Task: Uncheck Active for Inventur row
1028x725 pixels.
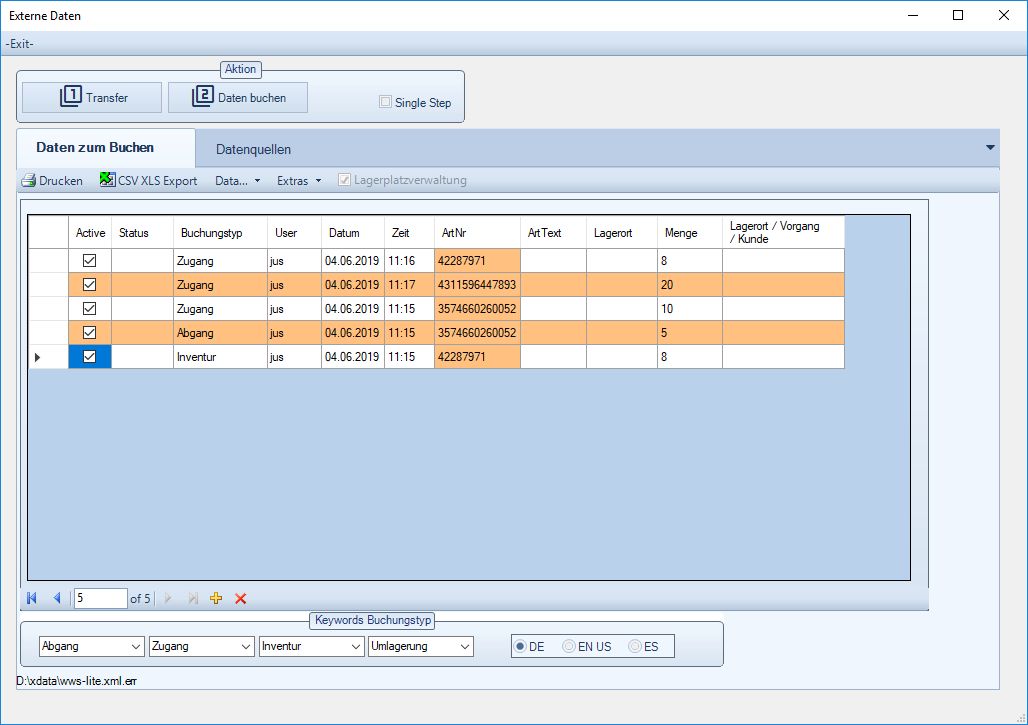Action: 90,357
